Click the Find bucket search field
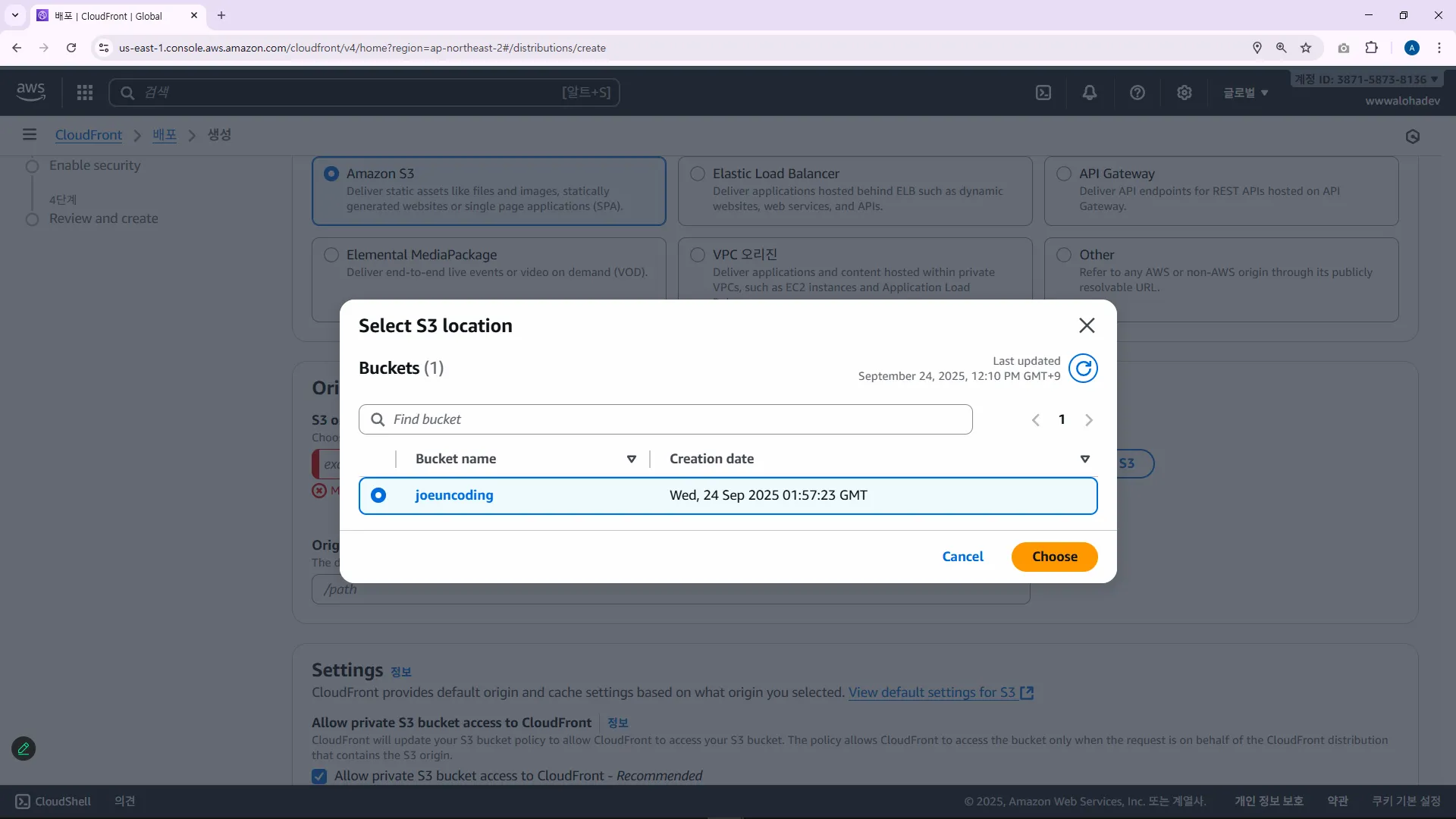Image resolution: width=1456 pixels, height=819 pixels. click(666, 419)
